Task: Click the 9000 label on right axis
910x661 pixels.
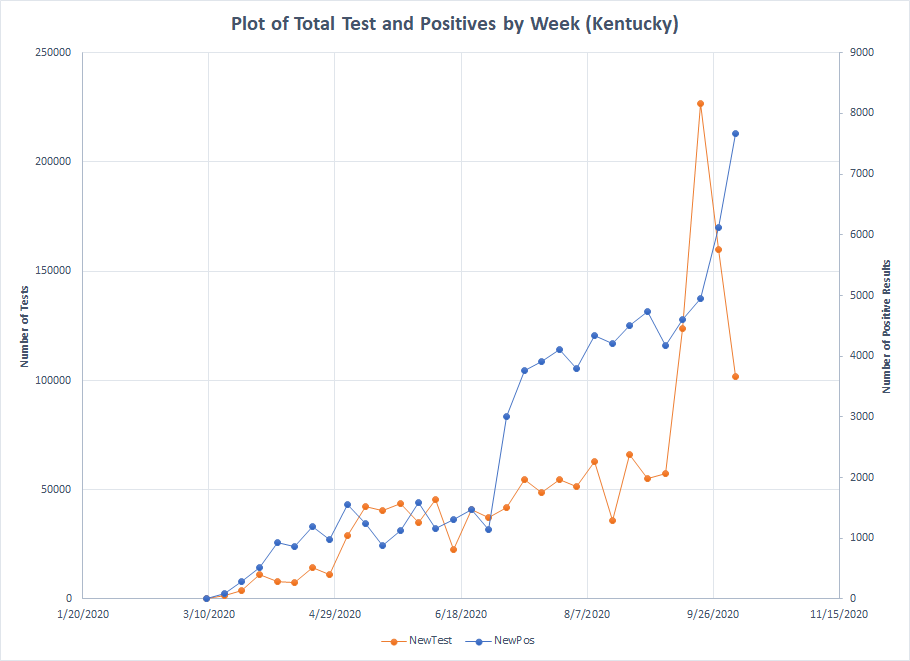Action: pyautogui.click(x=858, y=52)
